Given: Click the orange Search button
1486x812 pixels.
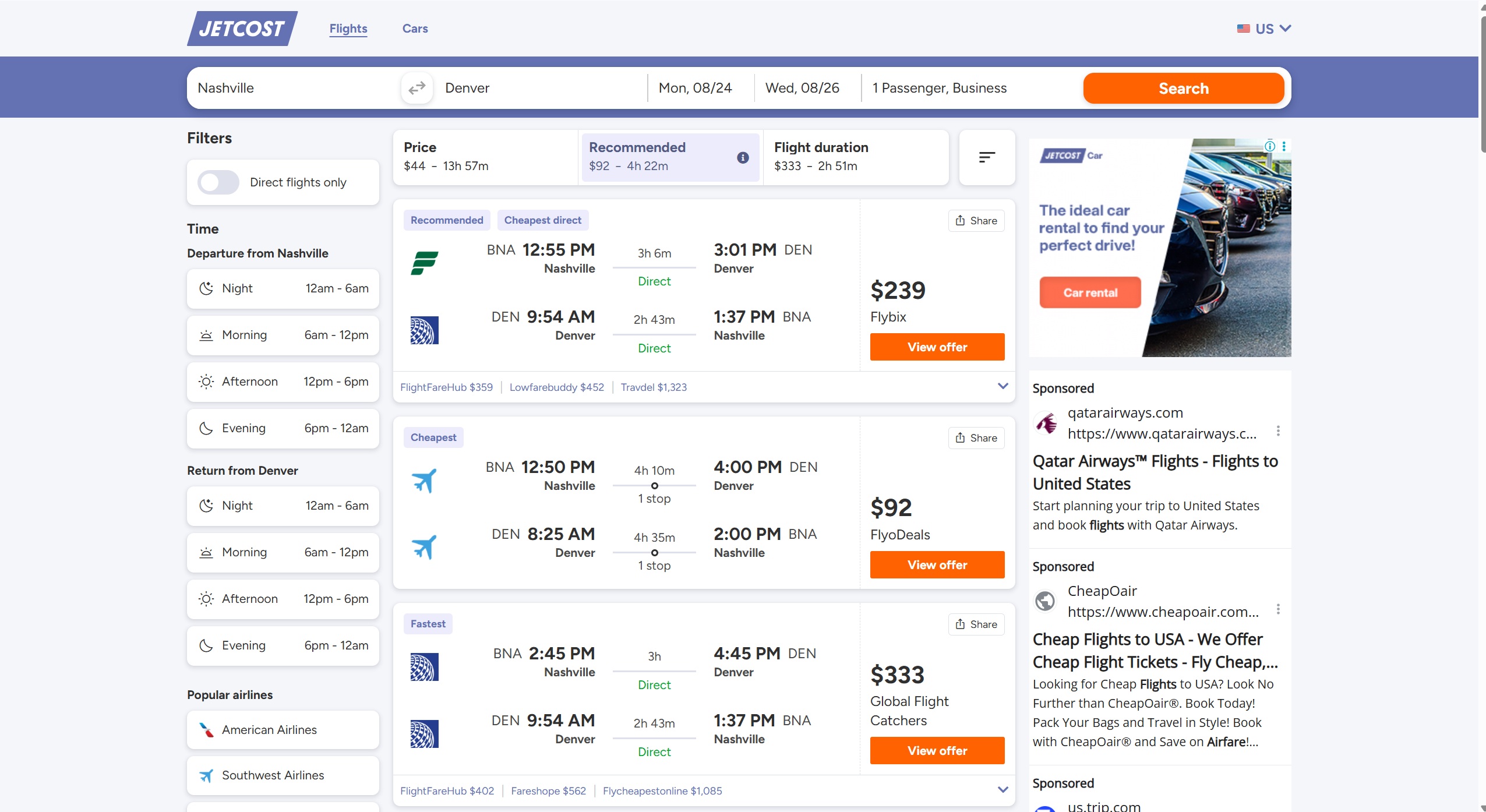Looking at the screenshot, I should pyautogui.click(x=1184, y=89).
